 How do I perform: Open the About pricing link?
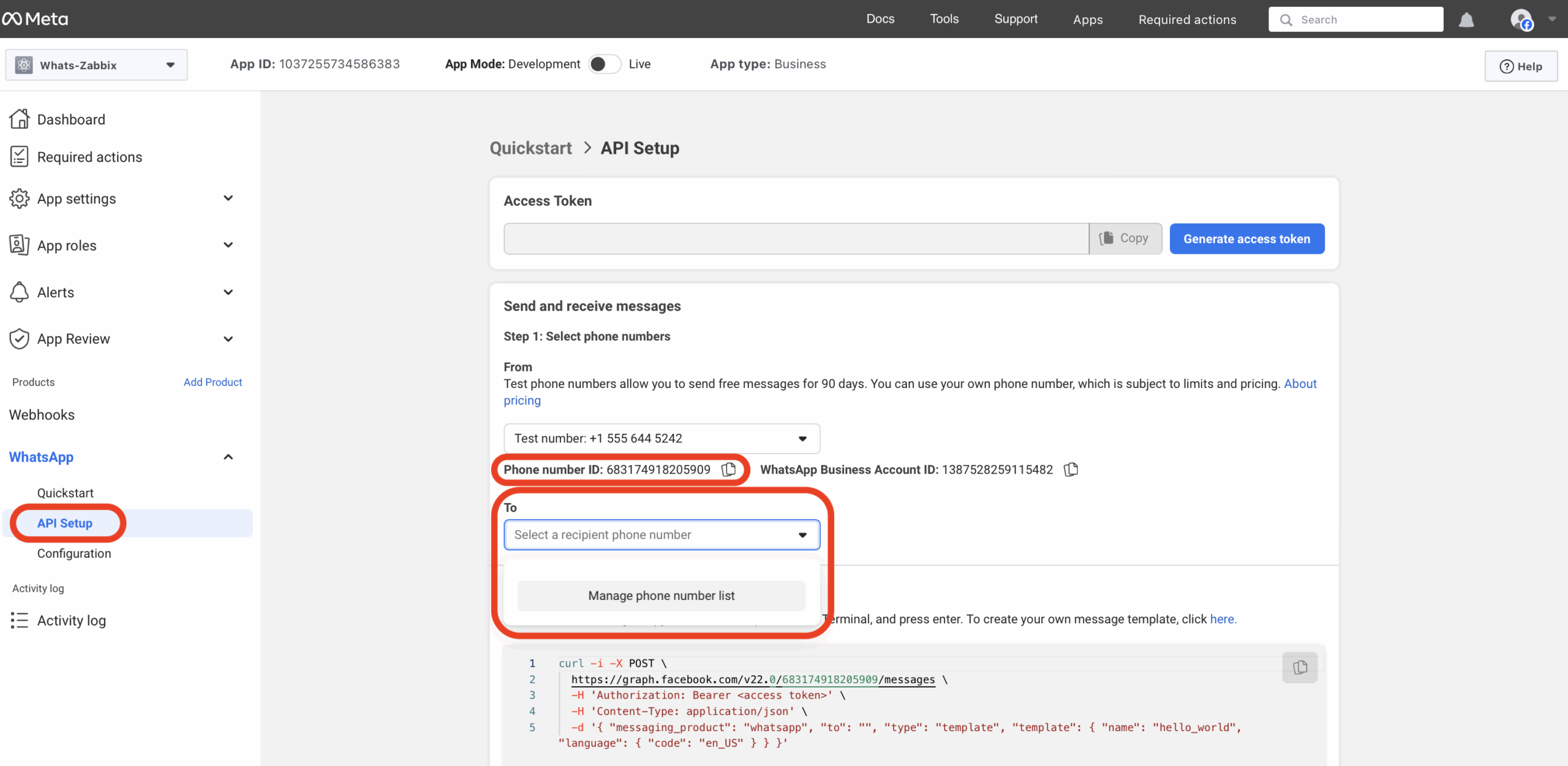coord(1300,384)
